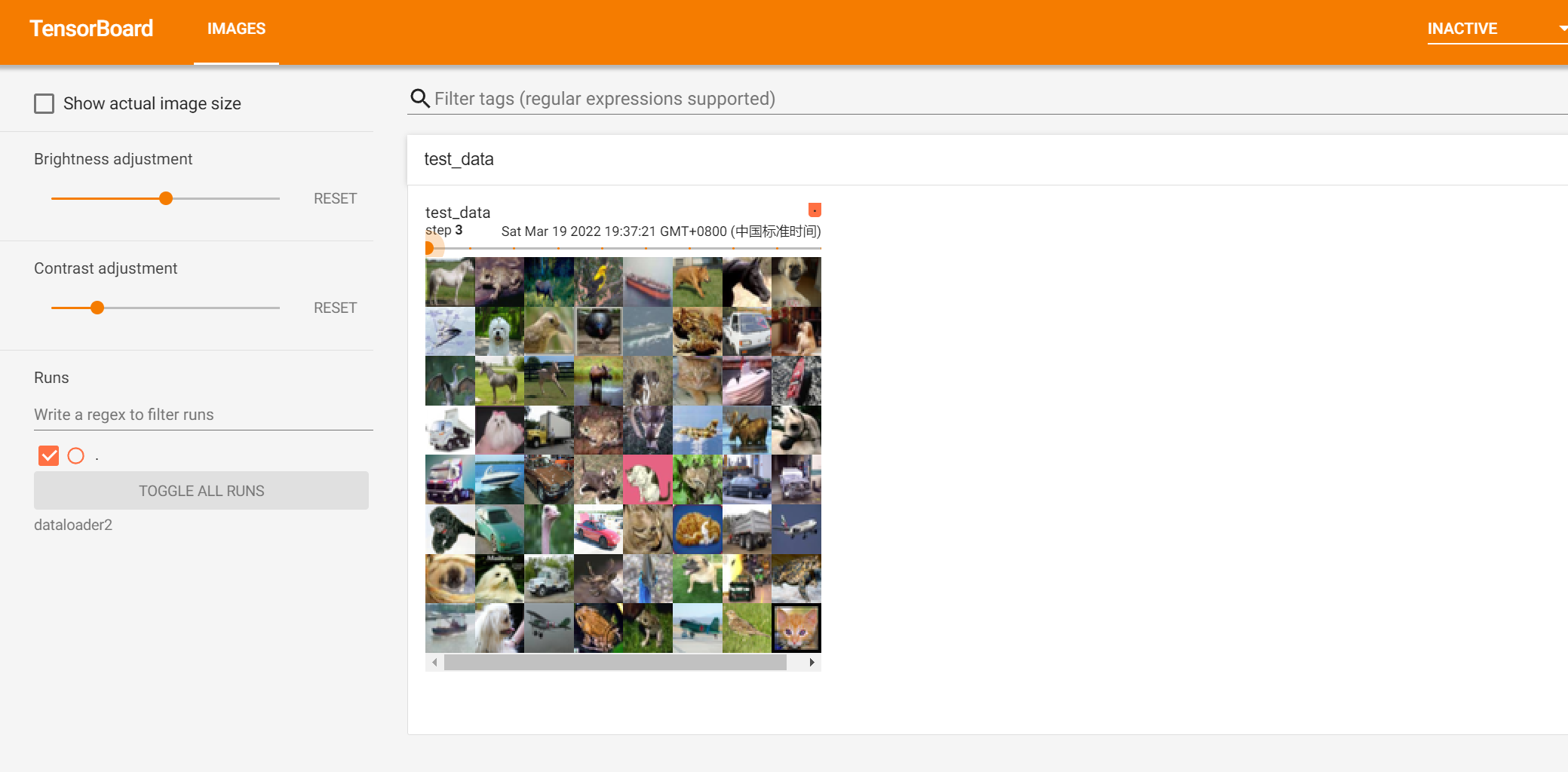
Task: Click the 'Runs' section heading
Action: point(51,378)
